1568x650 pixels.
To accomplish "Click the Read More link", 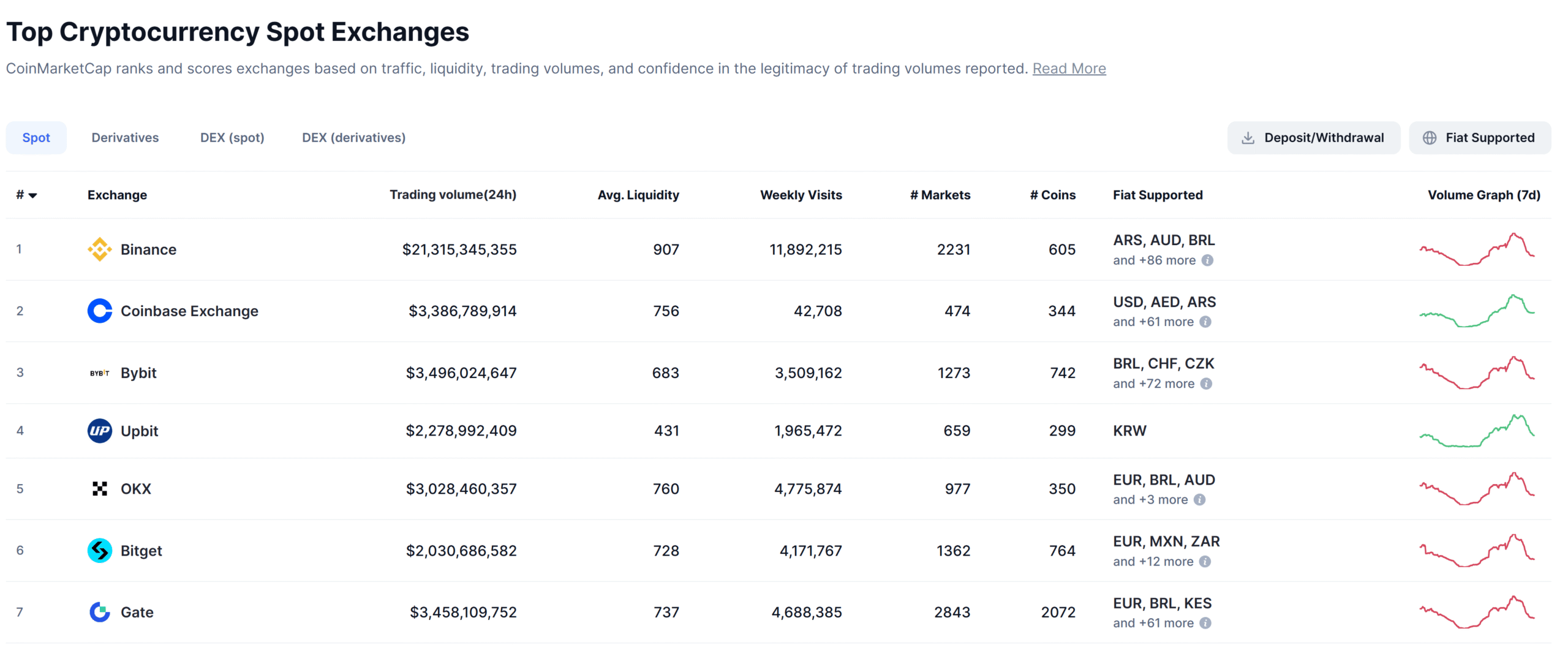I will click(x=1069, y=69).
